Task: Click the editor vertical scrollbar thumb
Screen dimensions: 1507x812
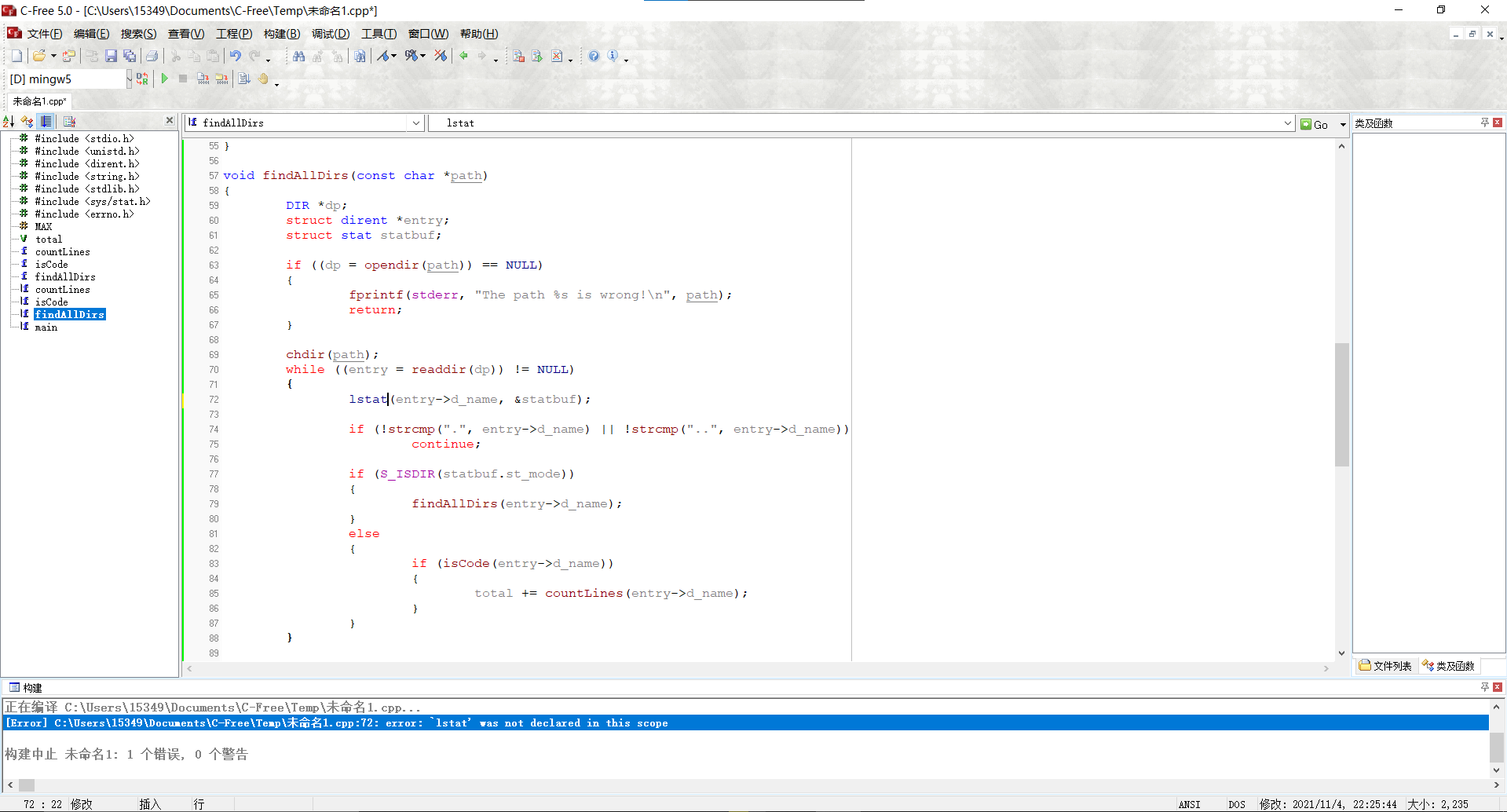Action: [x=1342, y=404]
